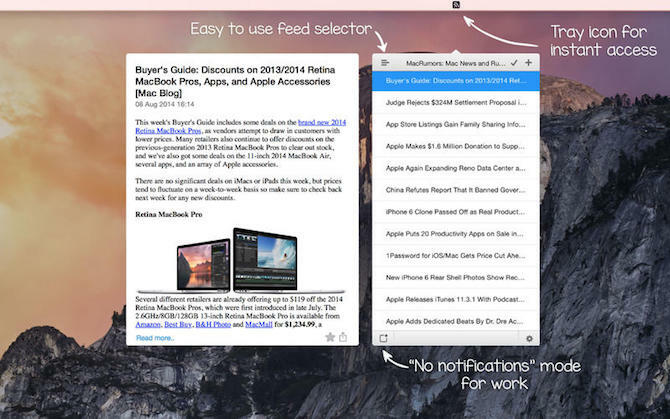Image resolution: width=670 pixels, height=419 pixels.
Task: Select highlighted 'Buyer's Guide: Discounts' feed item
Action: coord(456,81)
